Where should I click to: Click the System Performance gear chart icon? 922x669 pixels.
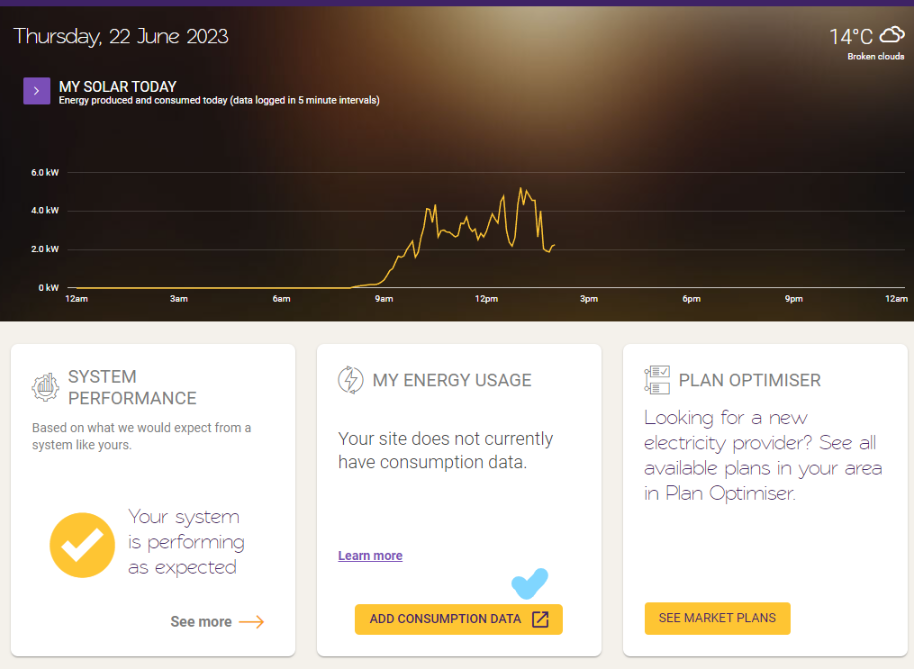point(46,387)
